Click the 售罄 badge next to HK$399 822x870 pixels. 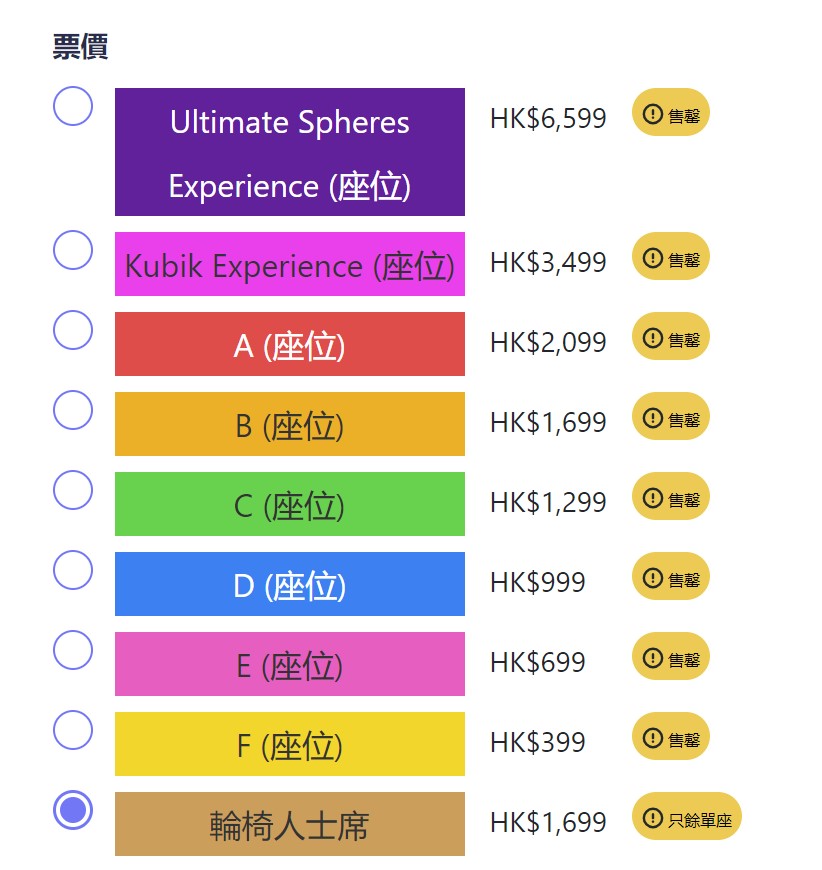click(671, 738)
